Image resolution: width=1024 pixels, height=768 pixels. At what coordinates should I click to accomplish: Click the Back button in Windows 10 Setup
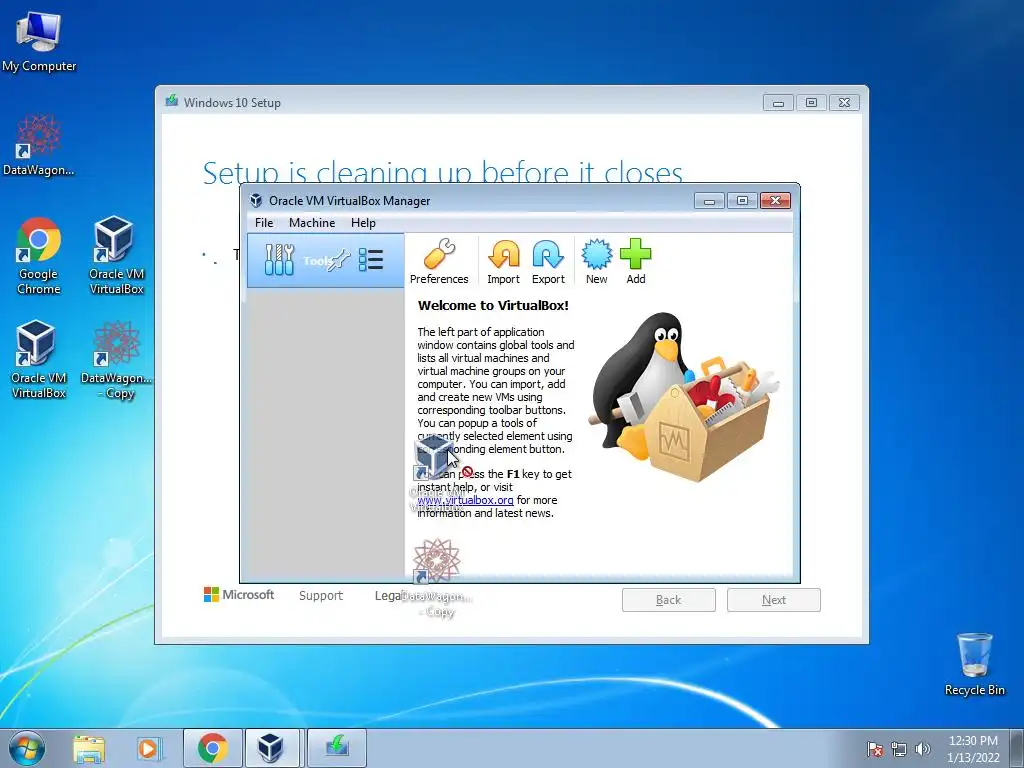click(669, 600)
